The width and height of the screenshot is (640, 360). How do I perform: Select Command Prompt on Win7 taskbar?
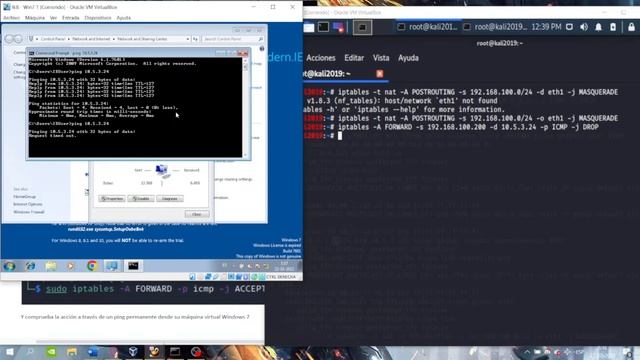click(133, 266)
